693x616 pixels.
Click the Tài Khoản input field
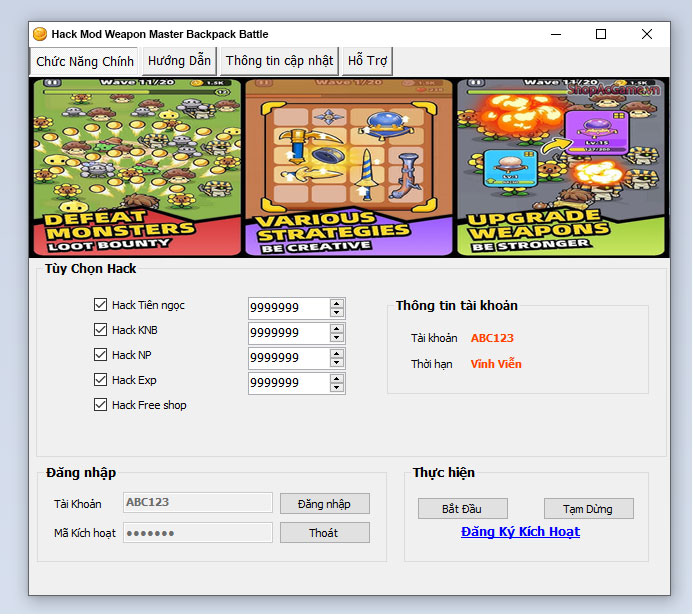(x=198, y=502)
